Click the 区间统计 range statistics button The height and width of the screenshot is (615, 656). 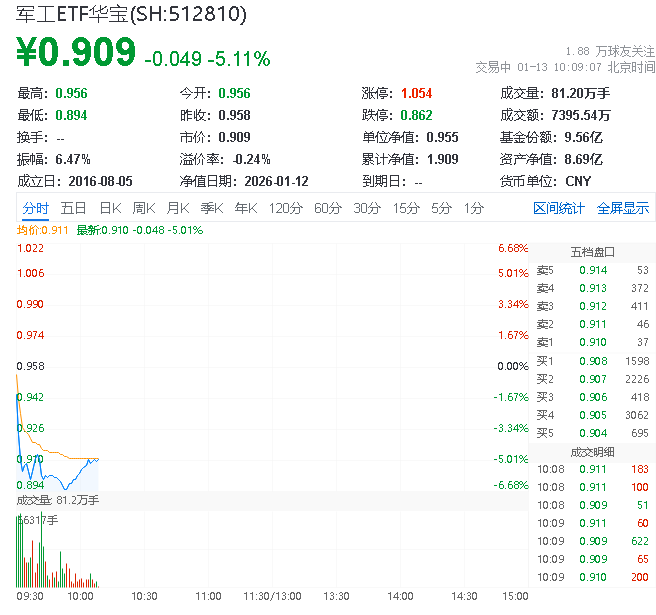click(559, 208)
